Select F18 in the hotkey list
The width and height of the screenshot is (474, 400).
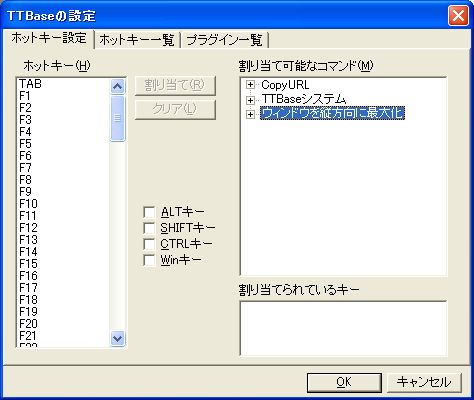(63, 300)
